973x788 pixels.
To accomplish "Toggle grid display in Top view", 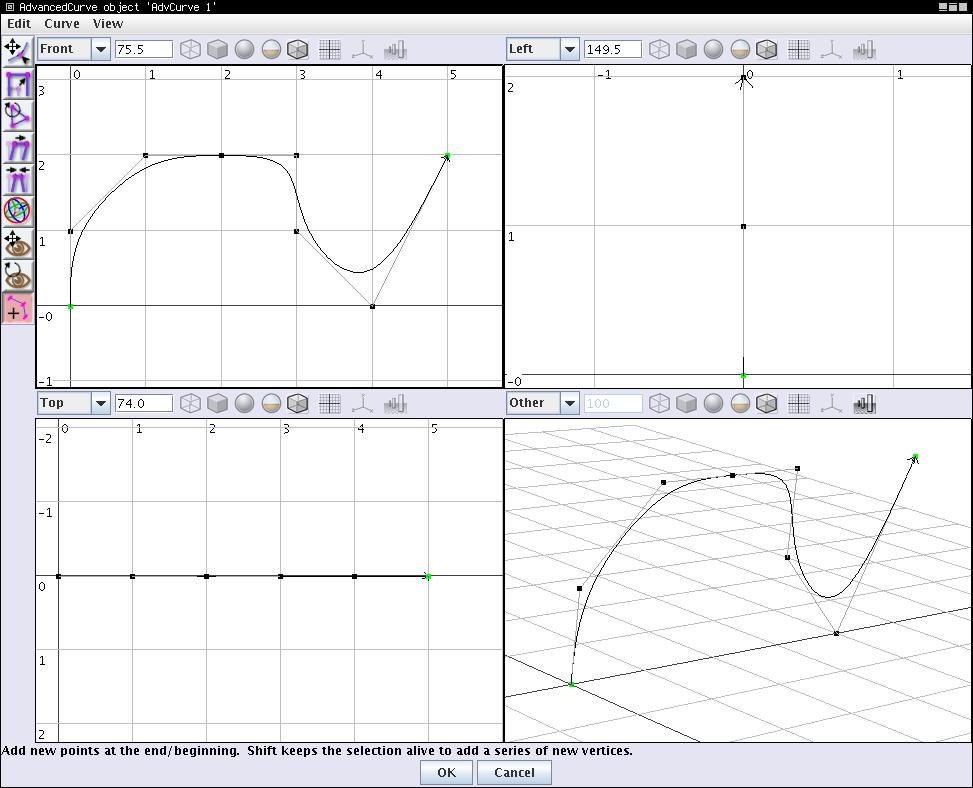I will coord(330,404).
